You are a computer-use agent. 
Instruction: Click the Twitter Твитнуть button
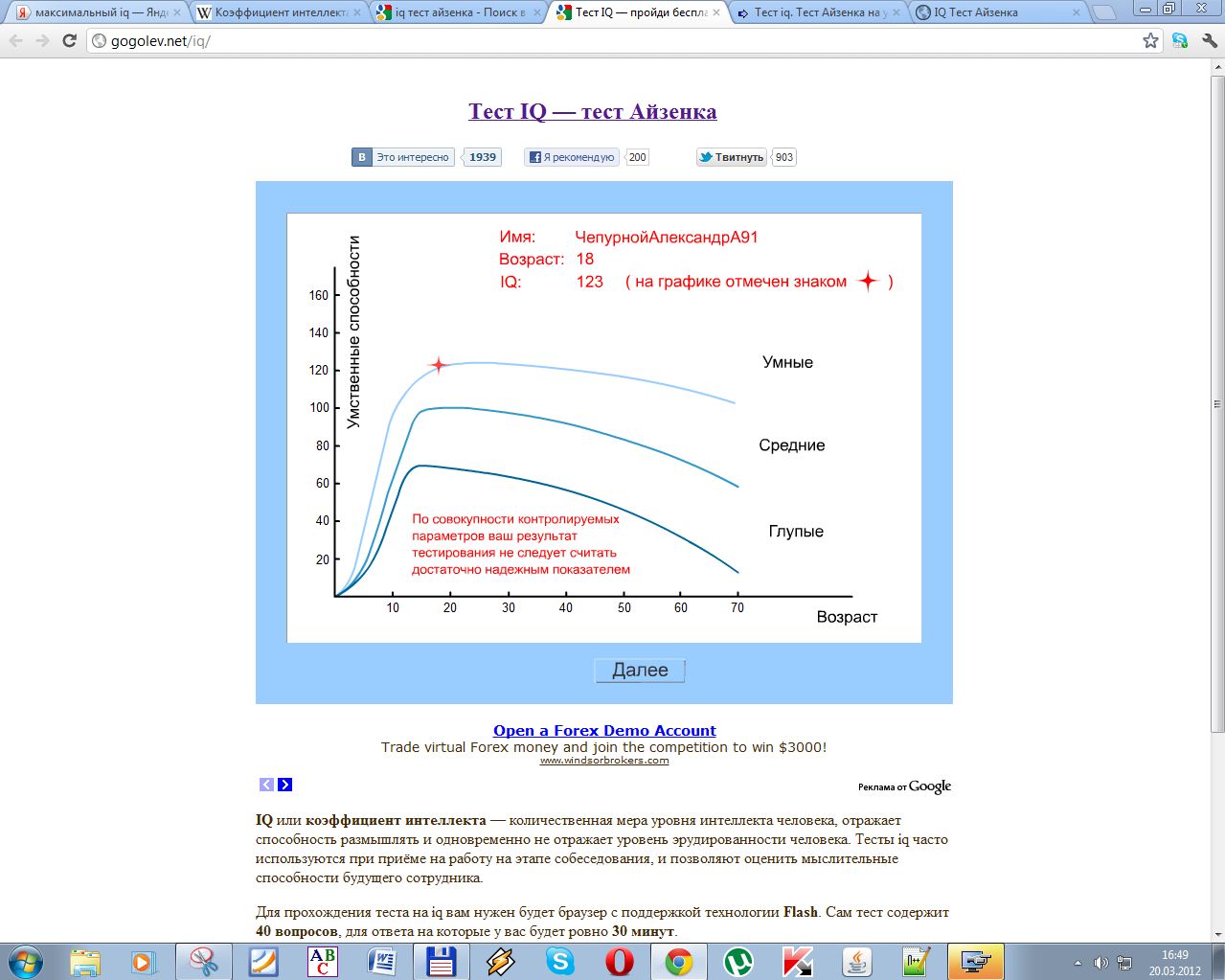click(732, 157)
